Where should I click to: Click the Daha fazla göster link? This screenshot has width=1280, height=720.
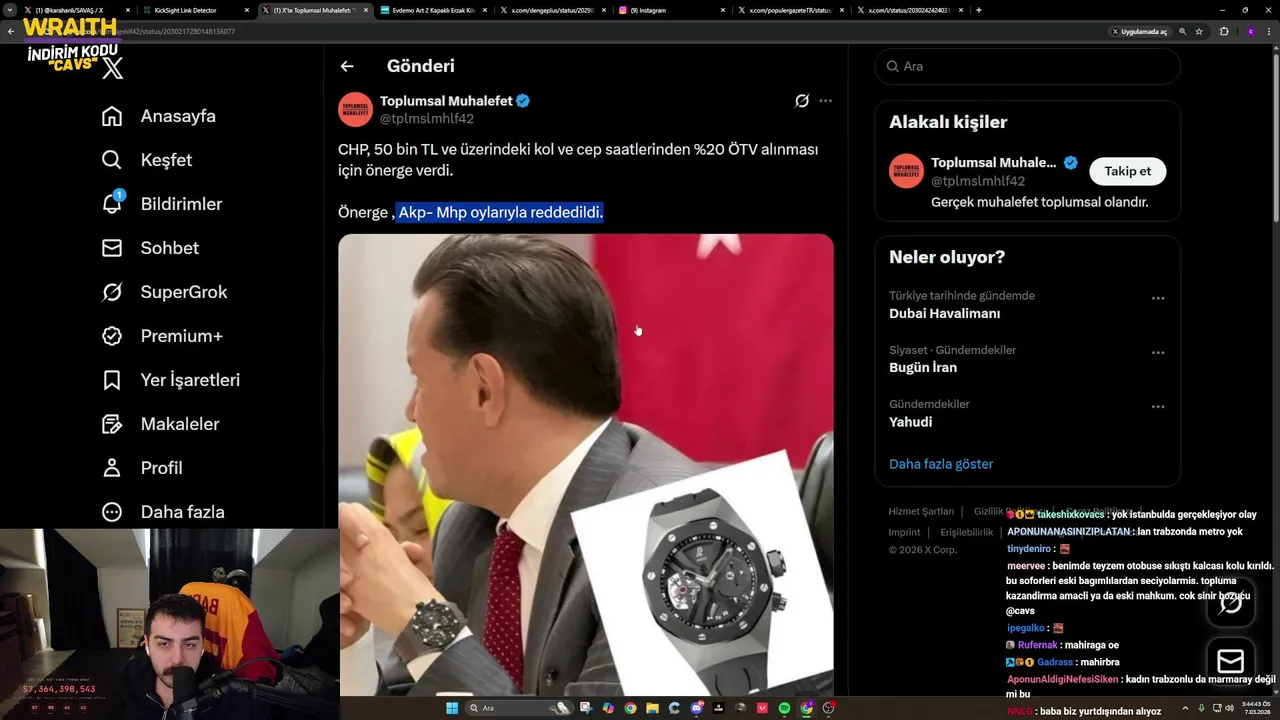pyautogui.click(x=941, y=464)
